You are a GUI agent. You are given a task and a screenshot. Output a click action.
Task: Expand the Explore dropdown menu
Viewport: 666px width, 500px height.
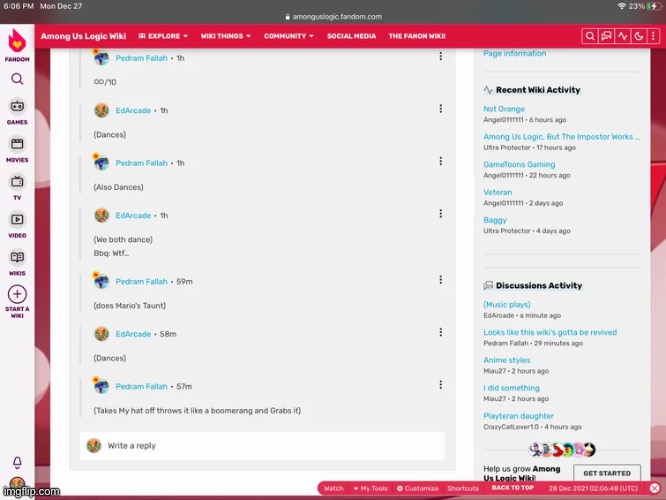(163, 36)
